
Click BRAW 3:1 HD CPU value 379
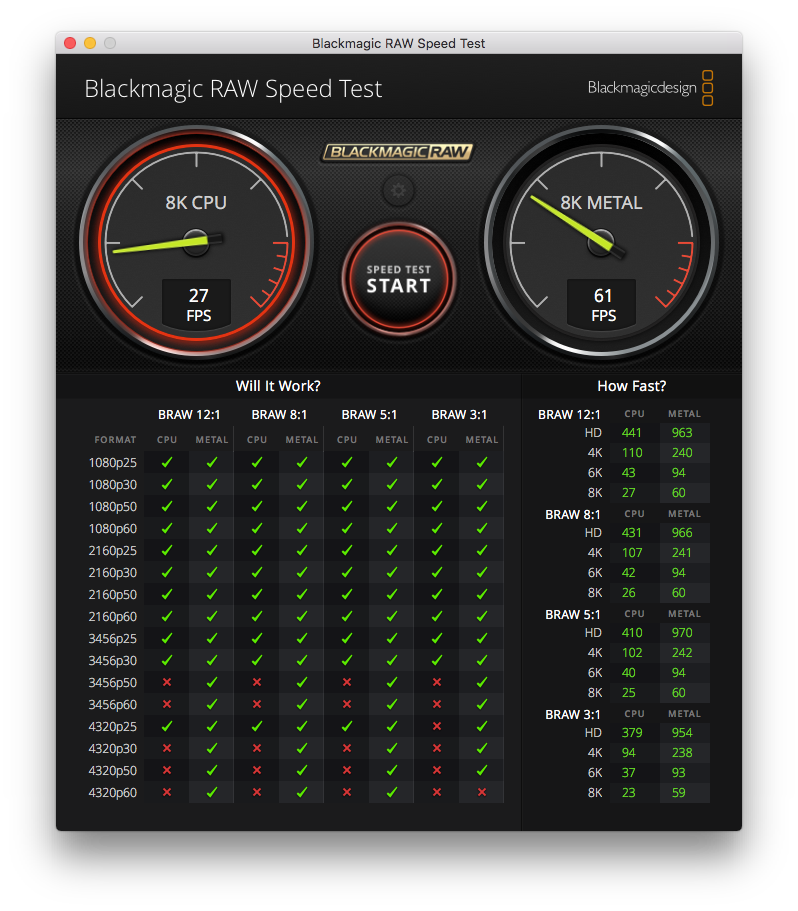coord(632,733)
